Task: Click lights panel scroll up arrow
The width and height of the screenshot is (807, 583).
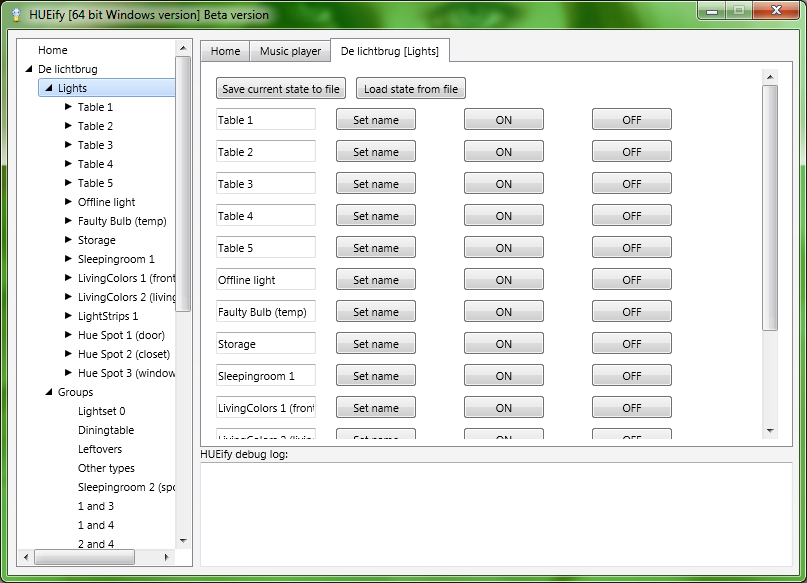Action: (x=770, y=77)
